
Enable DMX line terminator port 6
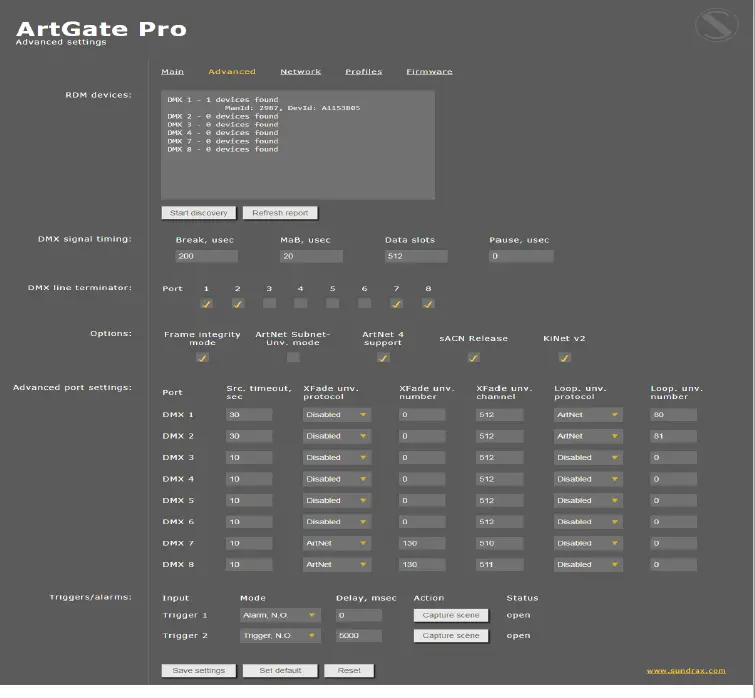(364, 303)
